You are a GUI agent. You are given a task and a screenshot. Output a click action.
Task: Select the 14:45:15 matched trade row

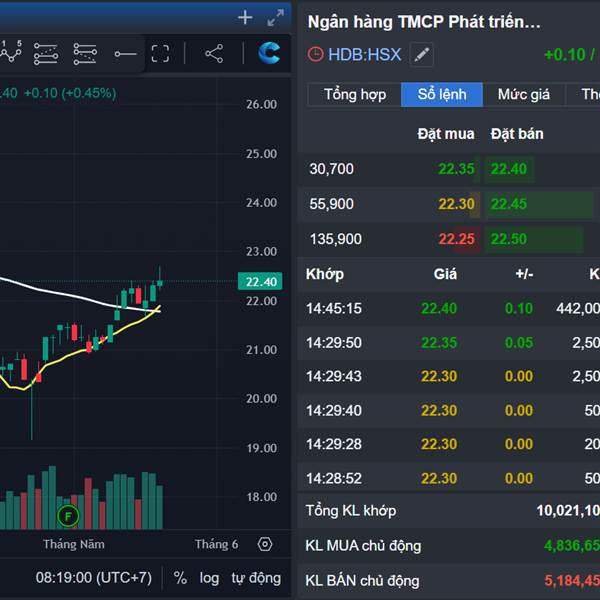[448, 308]
